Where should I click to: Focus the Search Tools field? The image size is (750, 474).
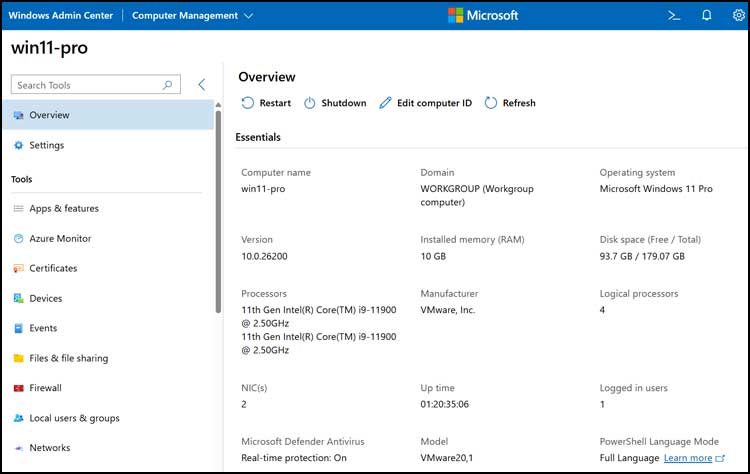tap(96, 85)
